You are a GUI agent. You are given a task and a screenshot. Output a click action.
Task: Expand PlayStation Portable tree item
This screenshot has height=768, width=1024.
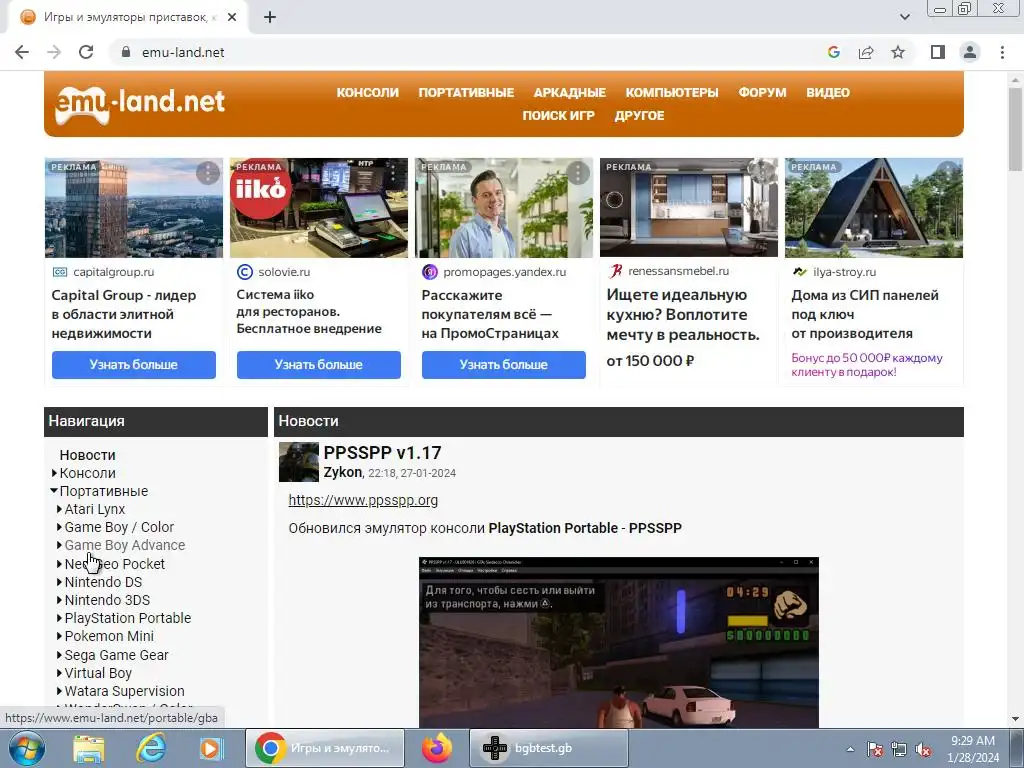59,618
